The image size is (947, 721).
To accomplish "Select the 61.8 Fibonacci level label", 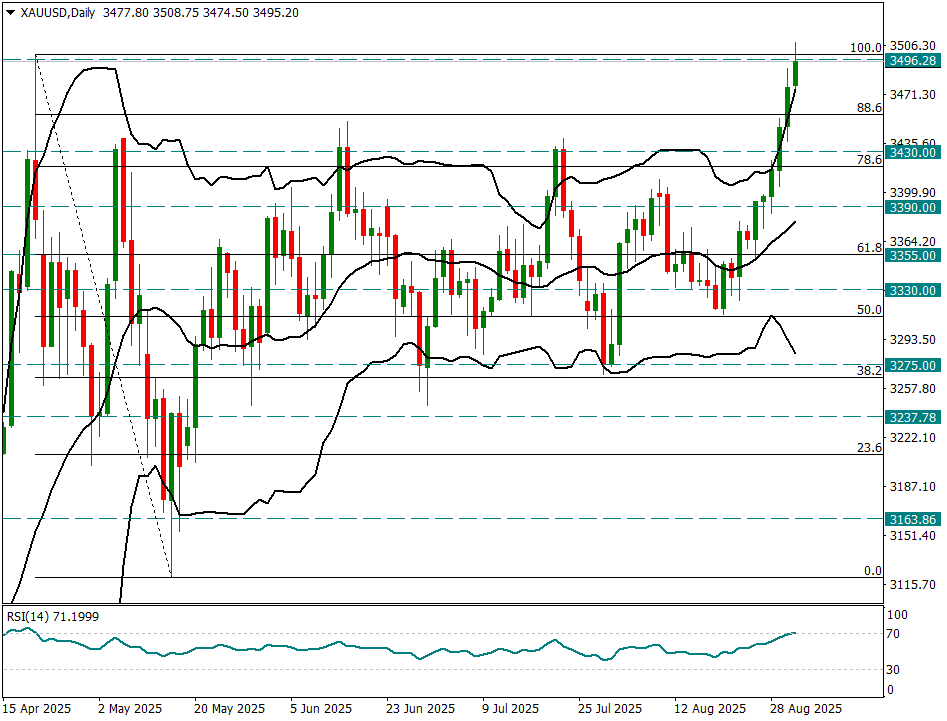I will (869, 248).
